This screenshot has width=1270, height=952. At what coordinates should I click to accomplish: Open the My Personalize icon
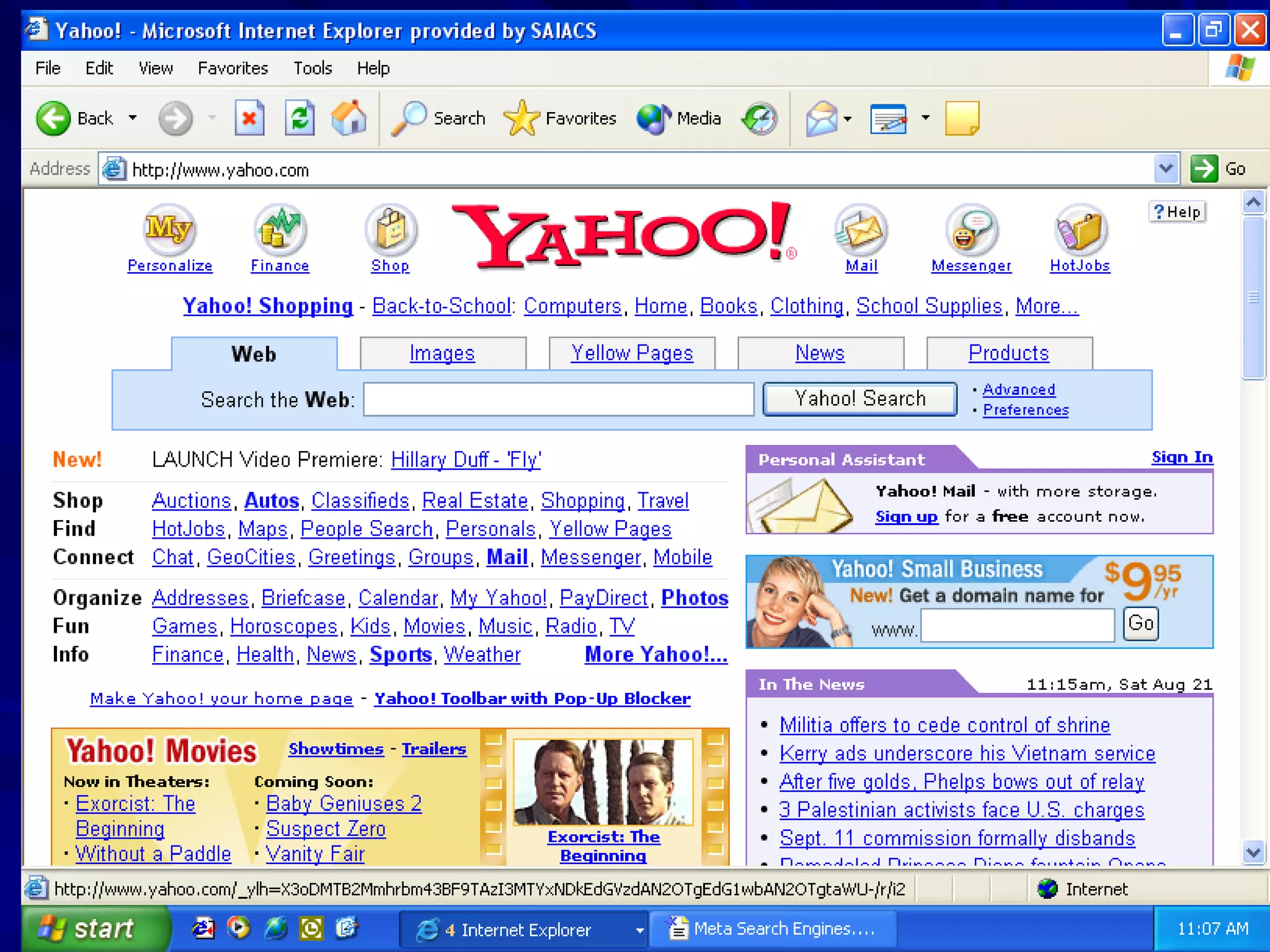(x=169, y=231)
